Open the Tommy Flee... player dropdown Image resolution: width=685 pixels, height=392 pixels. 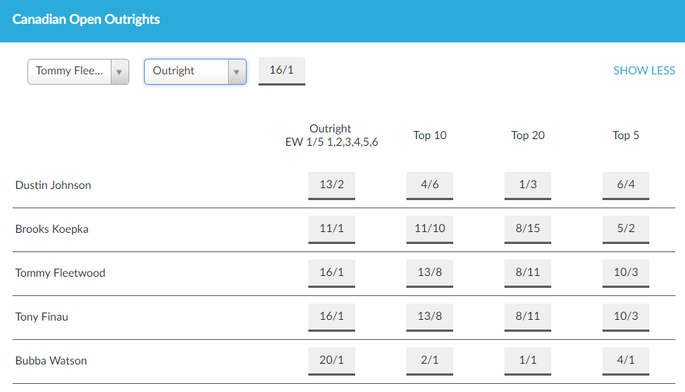click(78, 71)
